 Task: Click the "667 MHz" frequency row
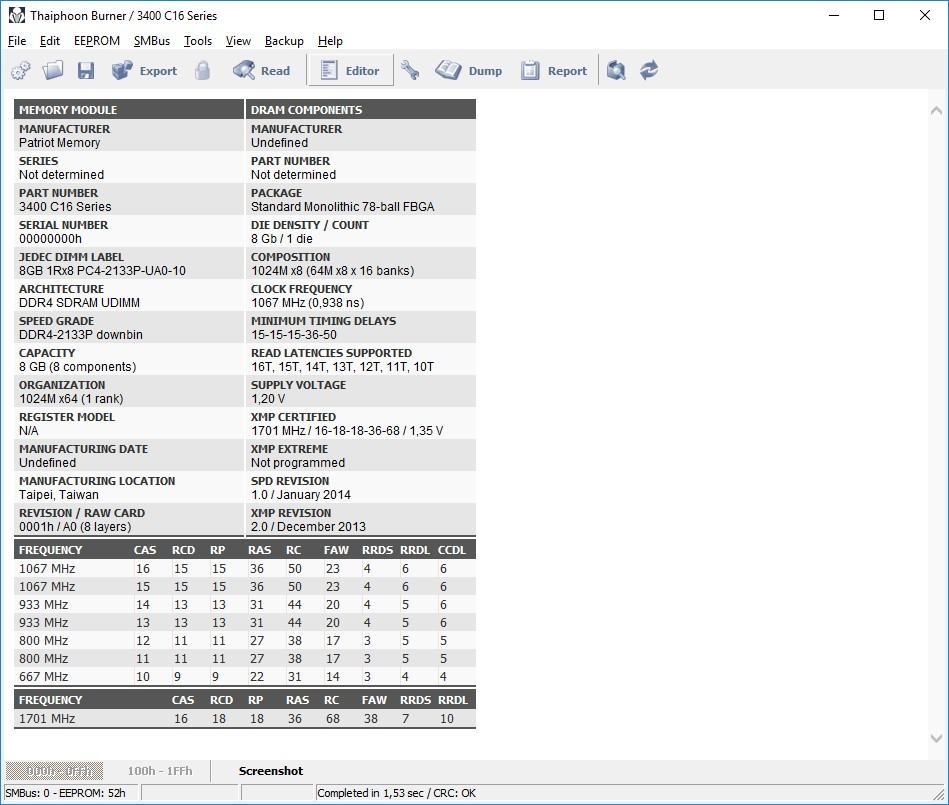pos(245,677)
